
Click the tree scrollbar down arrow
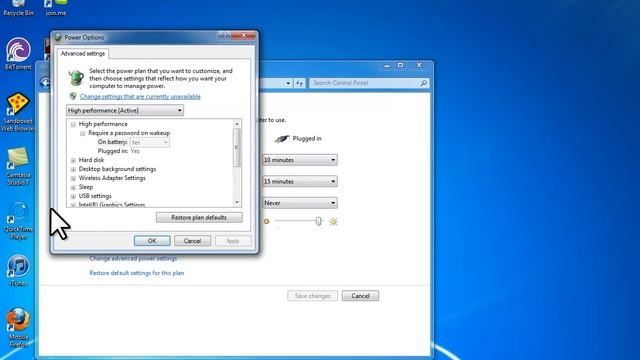tap(237, 202)
